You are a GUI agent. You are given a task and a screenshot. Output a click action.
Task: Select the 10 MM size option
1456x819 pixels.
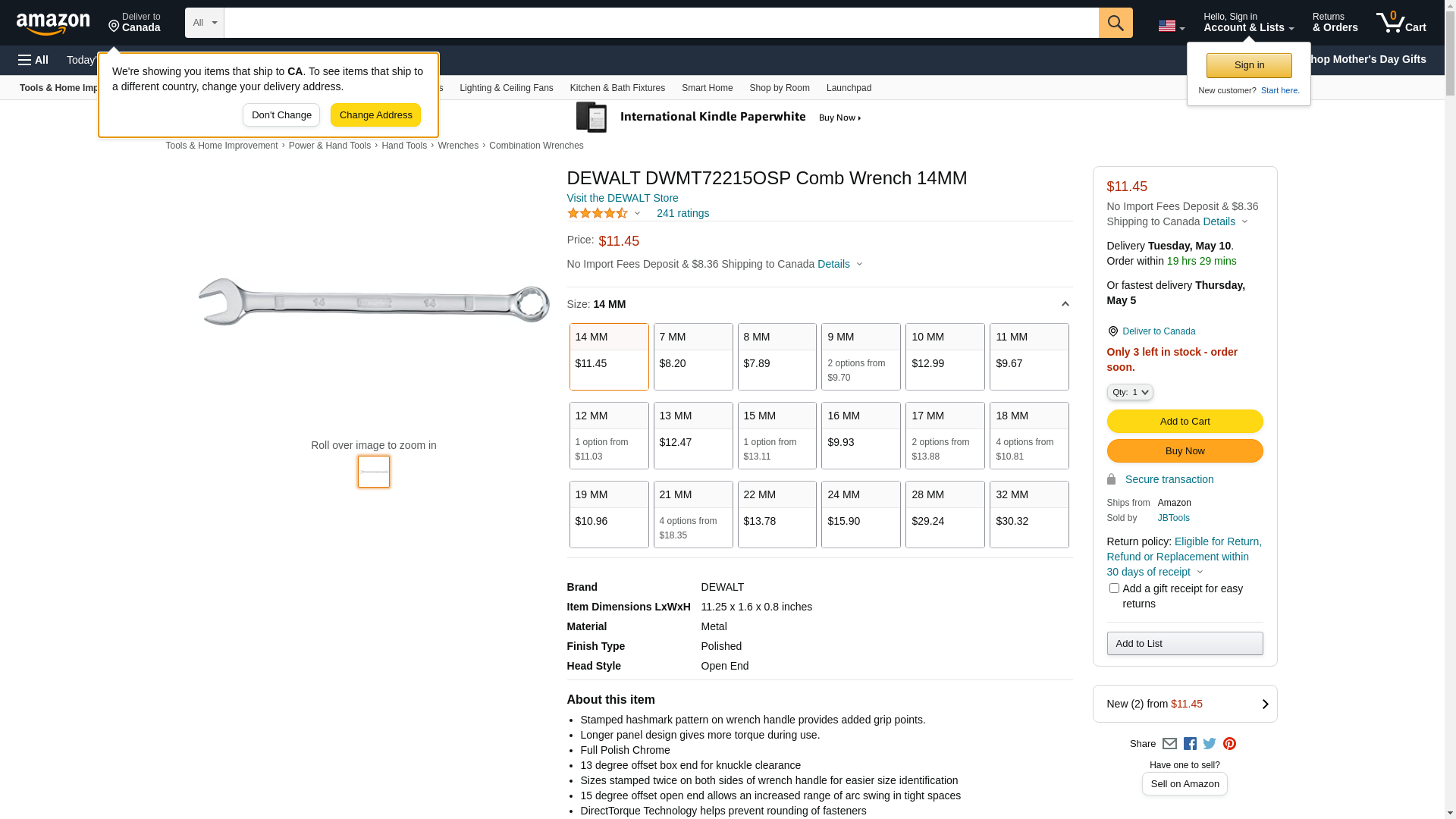945,356
